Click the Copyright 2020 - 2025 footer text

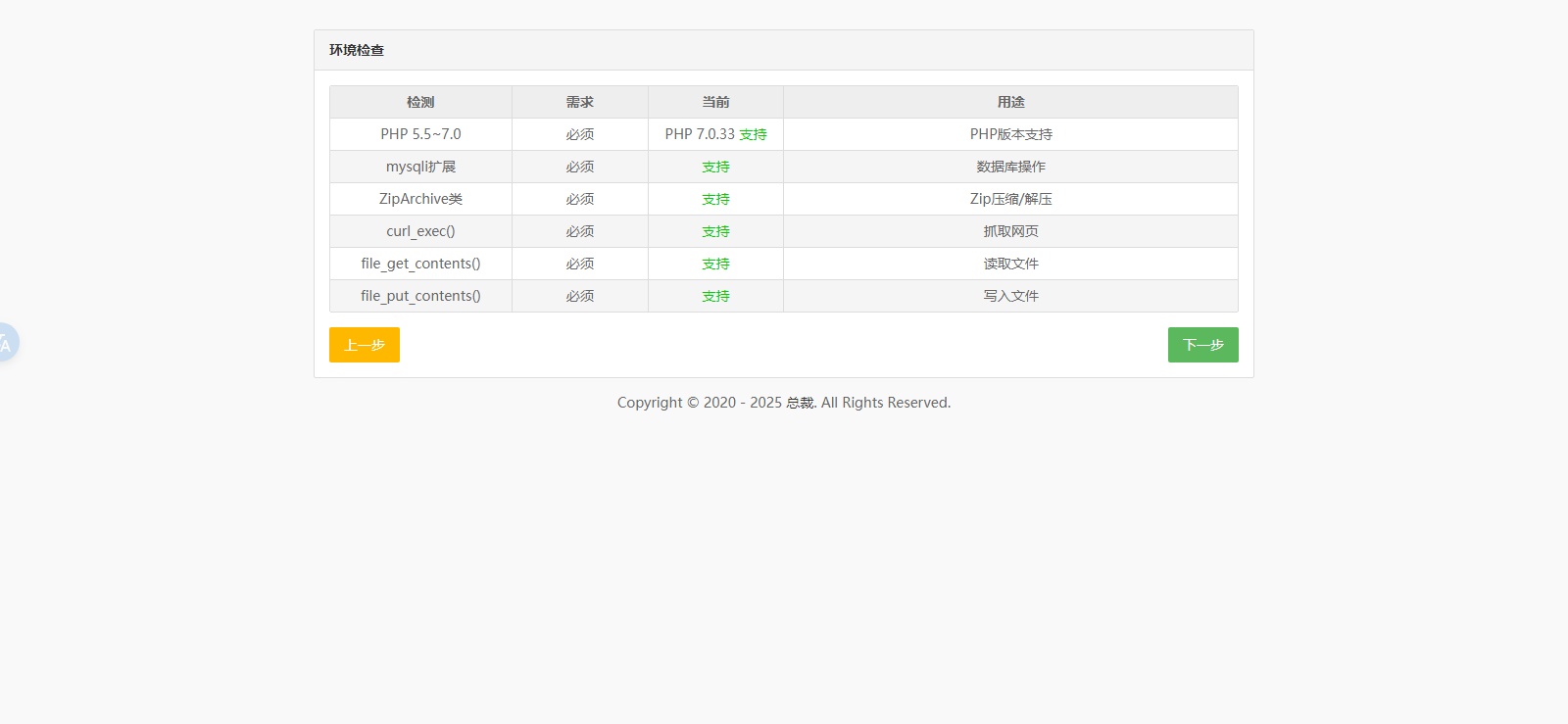pyautogui.click(x=784, y=403)
